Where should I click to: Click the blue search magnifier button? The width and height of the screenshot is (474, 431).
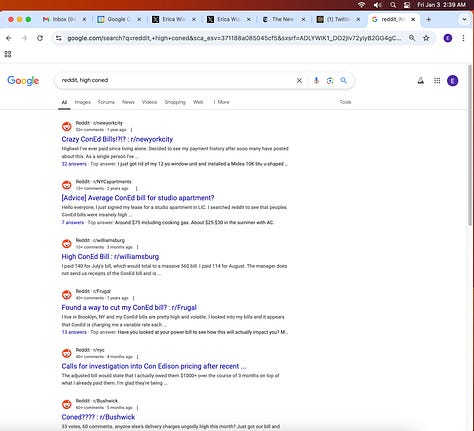(344, 80)
